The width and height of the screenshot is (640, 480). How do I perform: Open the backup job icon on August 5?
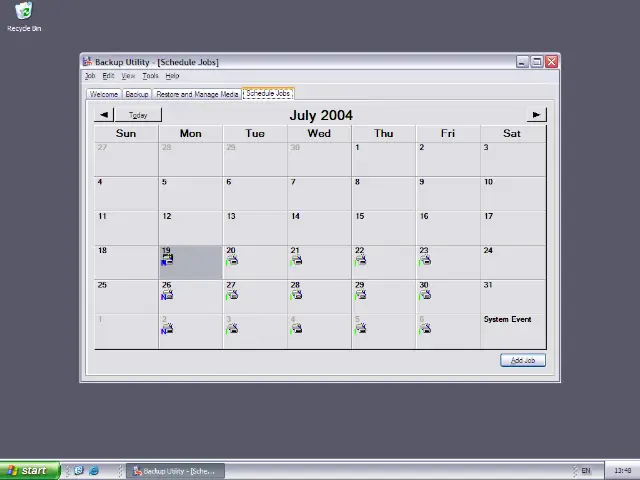click(360, 329)
